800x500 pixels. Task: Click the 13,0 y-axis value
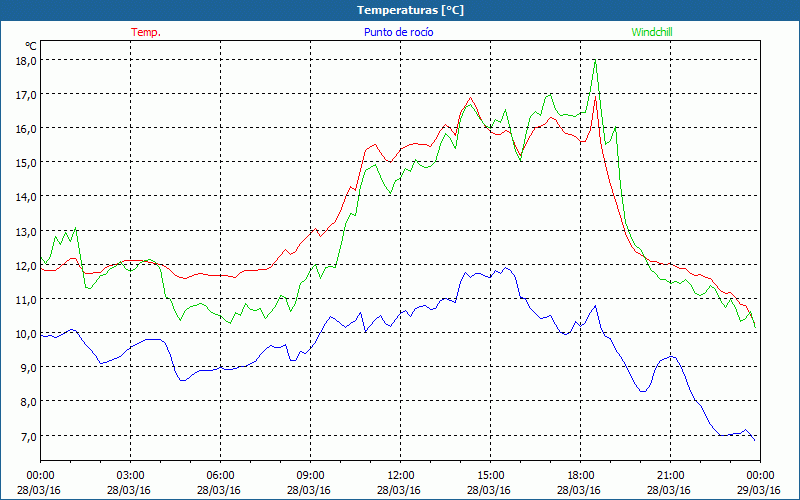point(27,231)
